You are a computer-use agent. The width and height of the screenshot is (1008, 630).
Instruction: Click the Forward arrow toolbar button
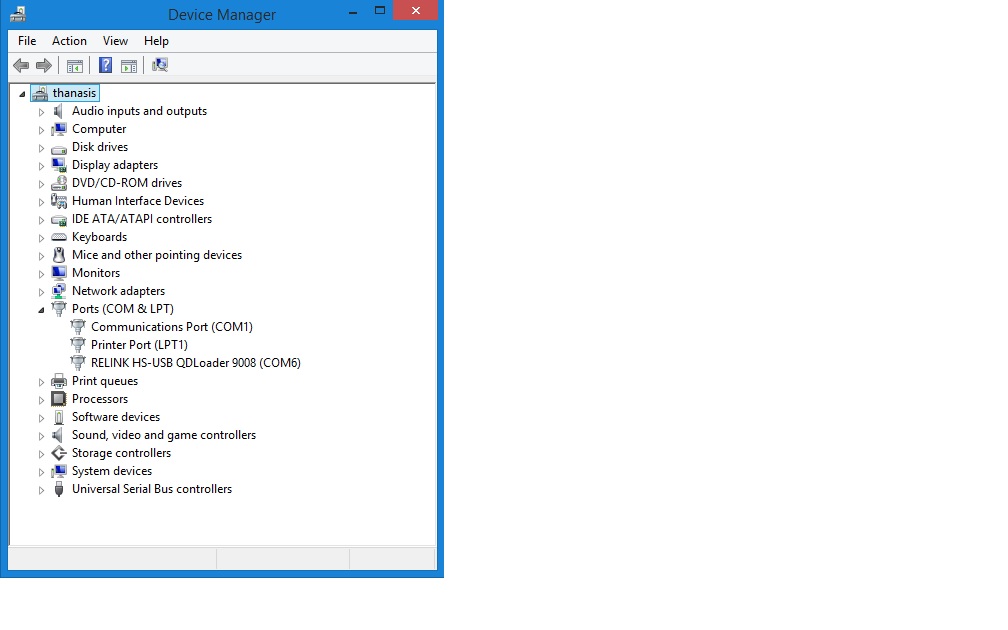coord(43,66)
